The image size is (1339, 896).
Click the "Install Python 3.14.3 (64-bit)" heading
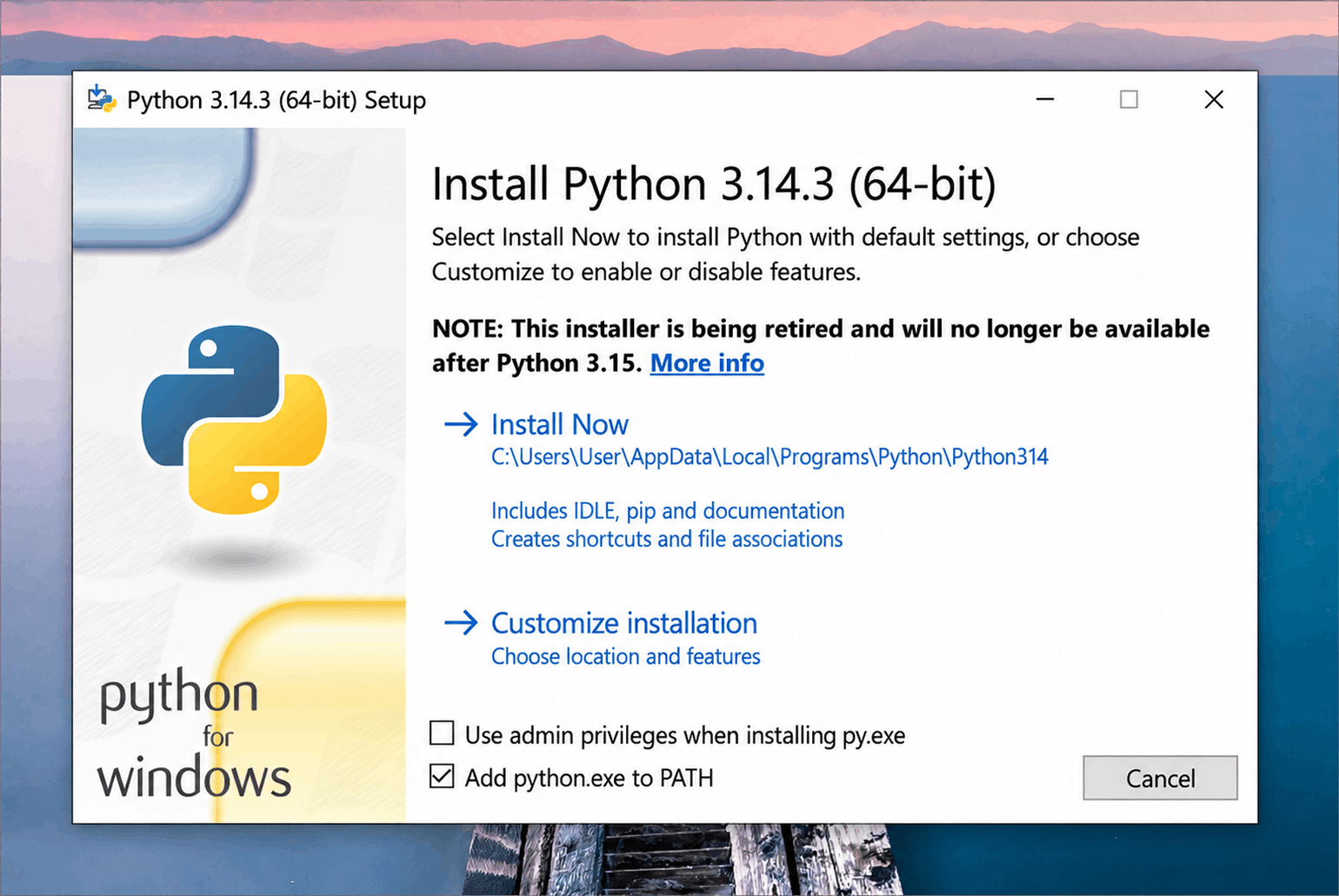[x=714, y=184]
